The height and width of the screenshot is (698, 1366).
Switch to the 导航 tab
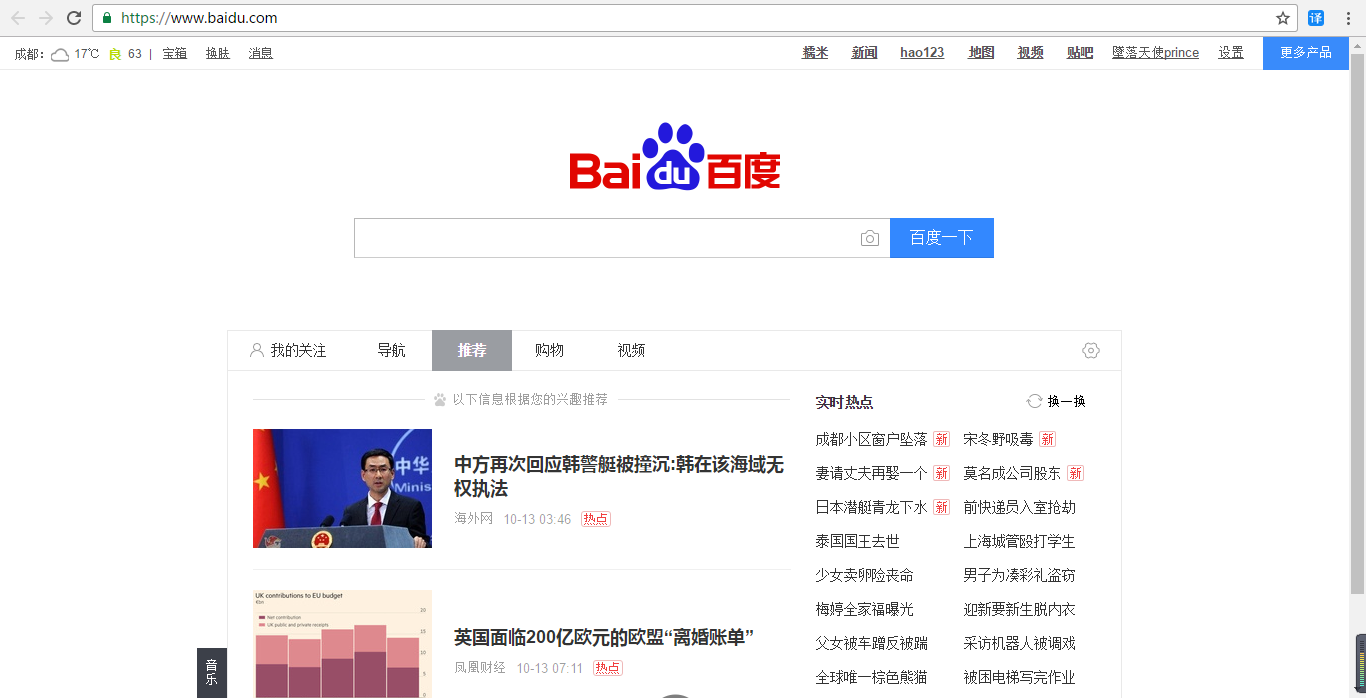[x=391, y=350]
